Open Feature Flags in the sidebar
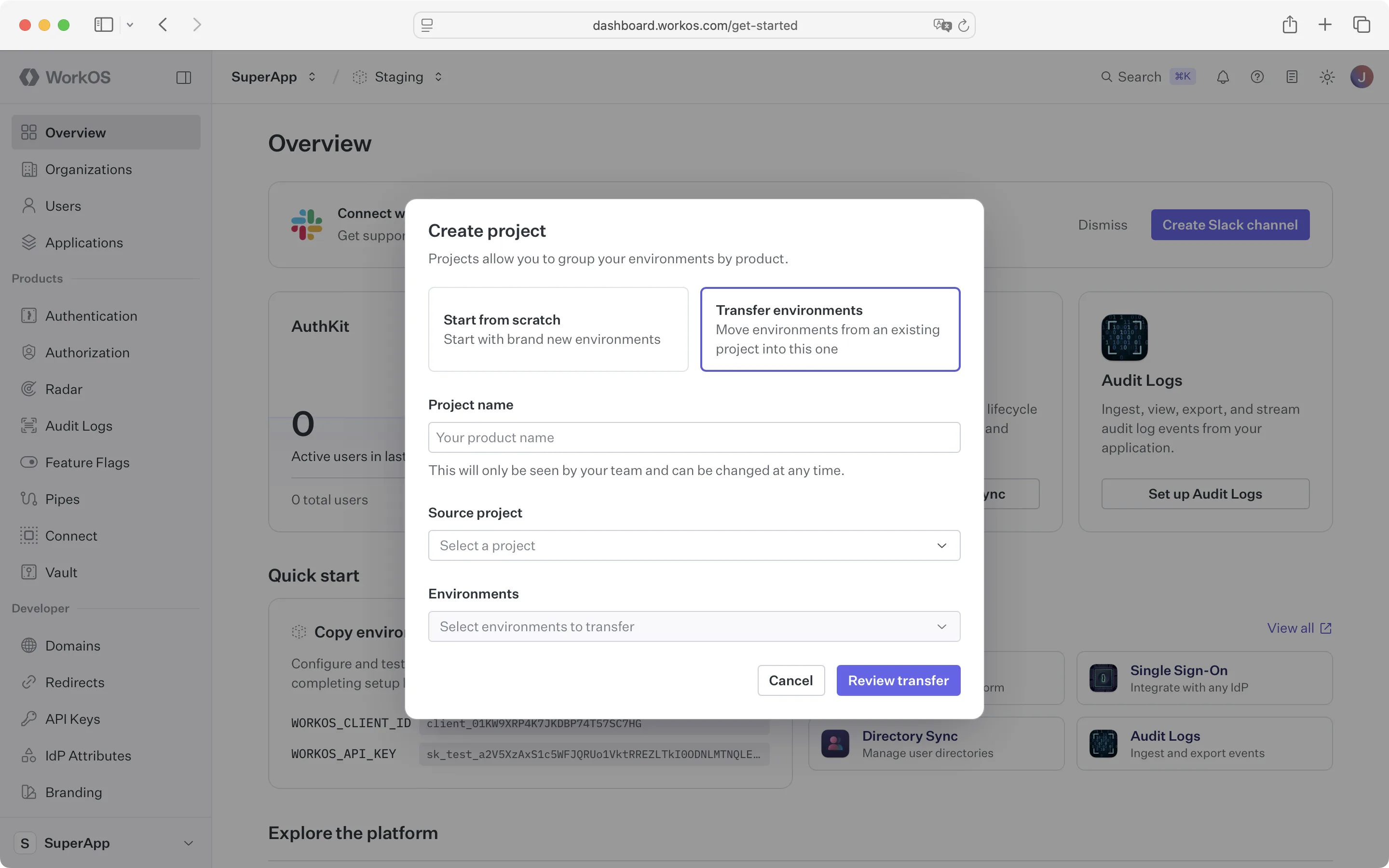 [x=106, y=462]
